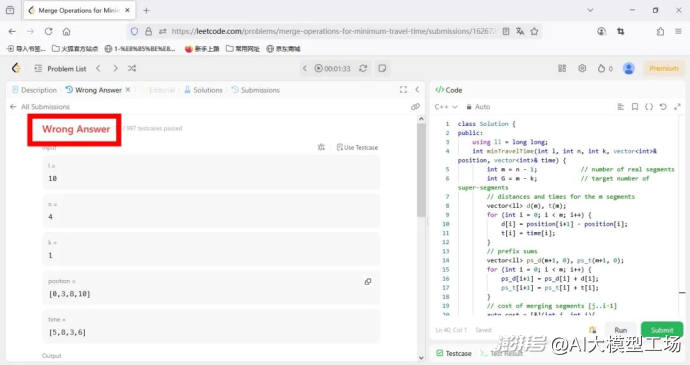
Task: Switch to the Solutions tab
Action: (203, 90)
